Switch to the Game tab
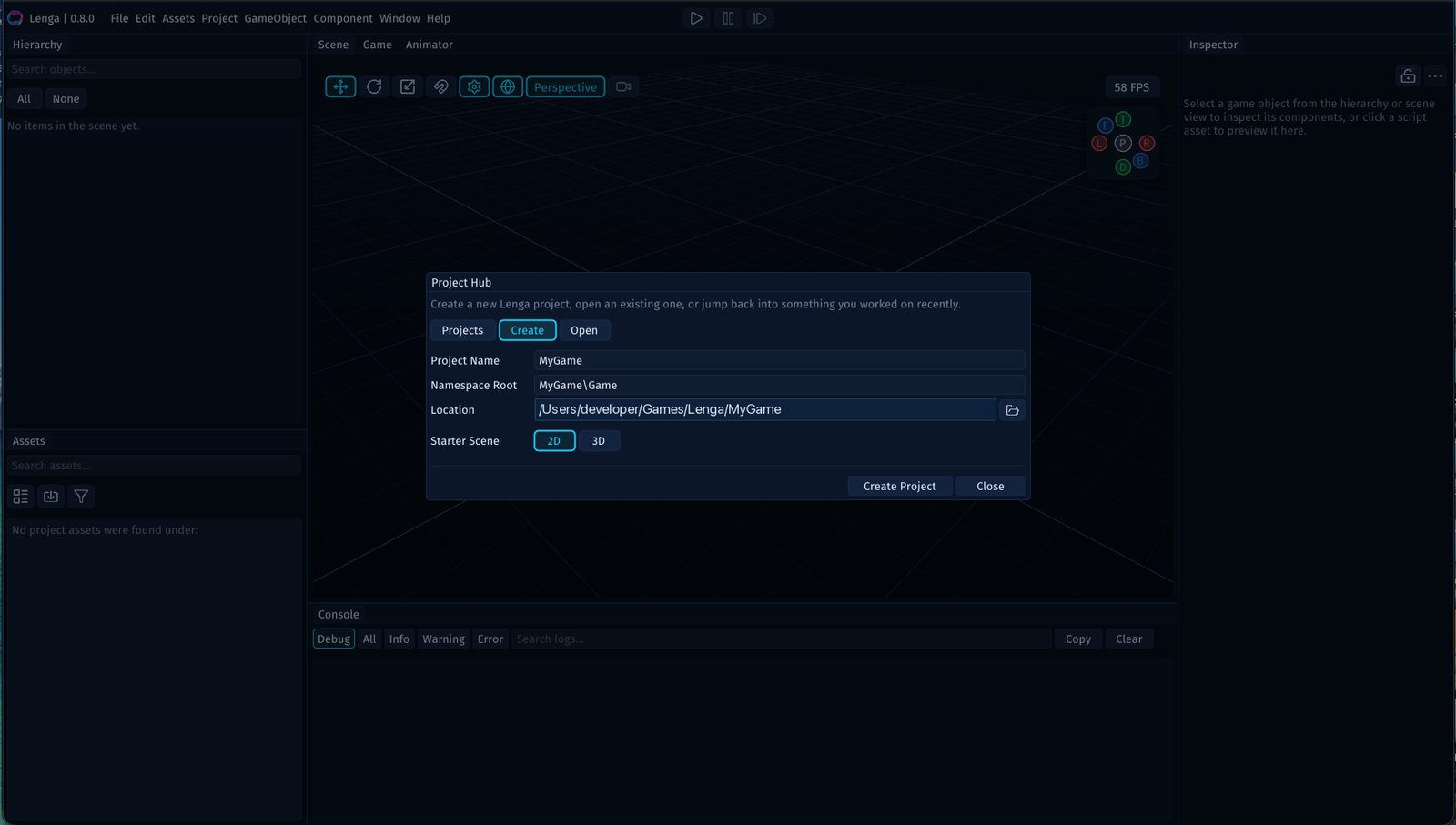Screen dimensions: 1456x825 tap(378, 45)
